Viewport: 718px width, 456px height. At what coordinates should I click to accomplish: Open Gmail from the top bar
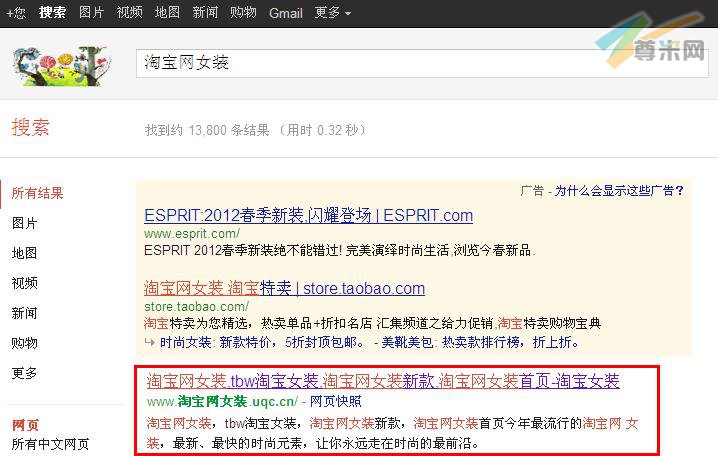coord(286,13)
